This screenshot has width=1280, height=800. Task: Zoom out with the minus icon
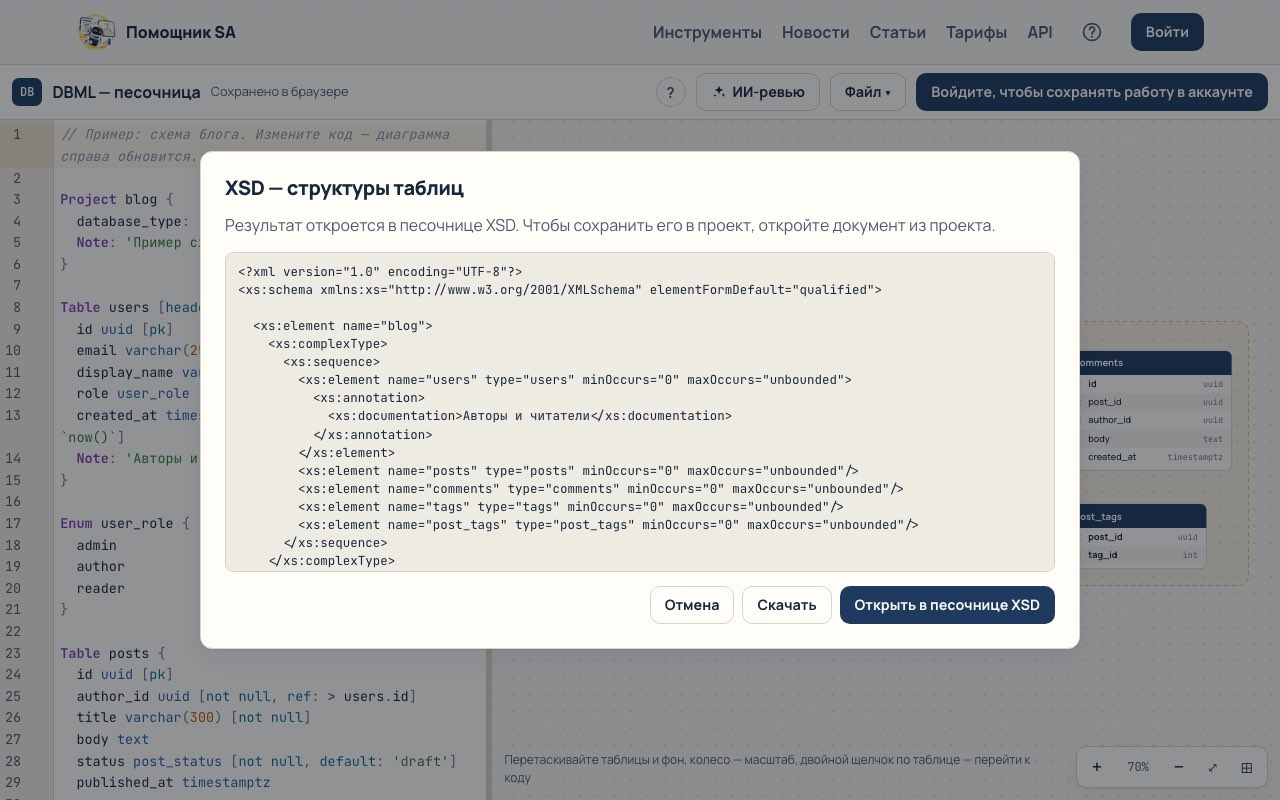coord(1179,767)
